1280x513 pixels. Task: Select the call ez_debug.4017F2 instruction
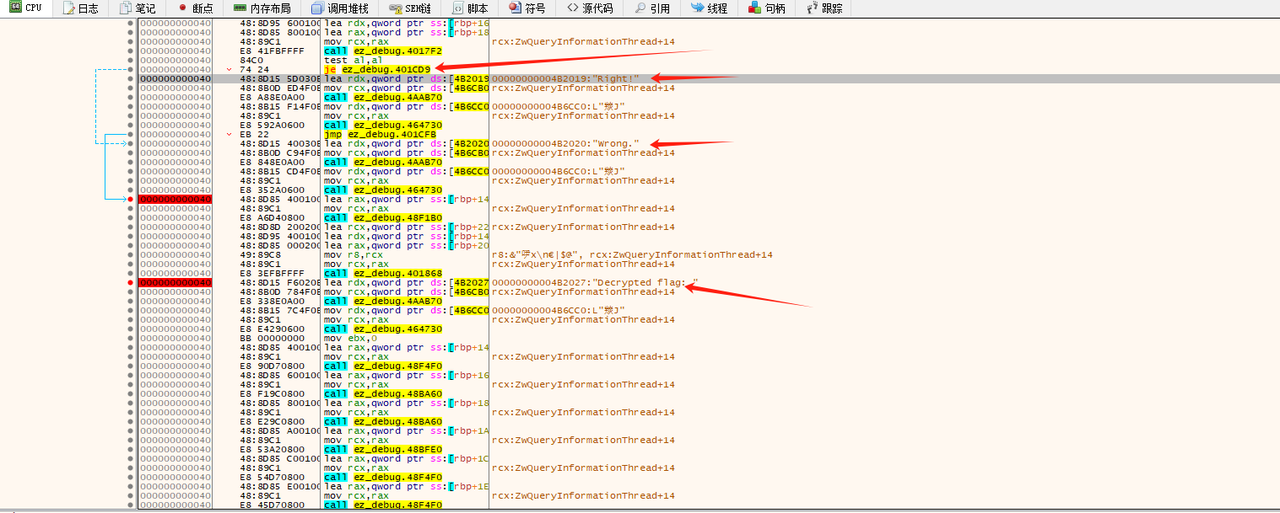tap(378, 51)
